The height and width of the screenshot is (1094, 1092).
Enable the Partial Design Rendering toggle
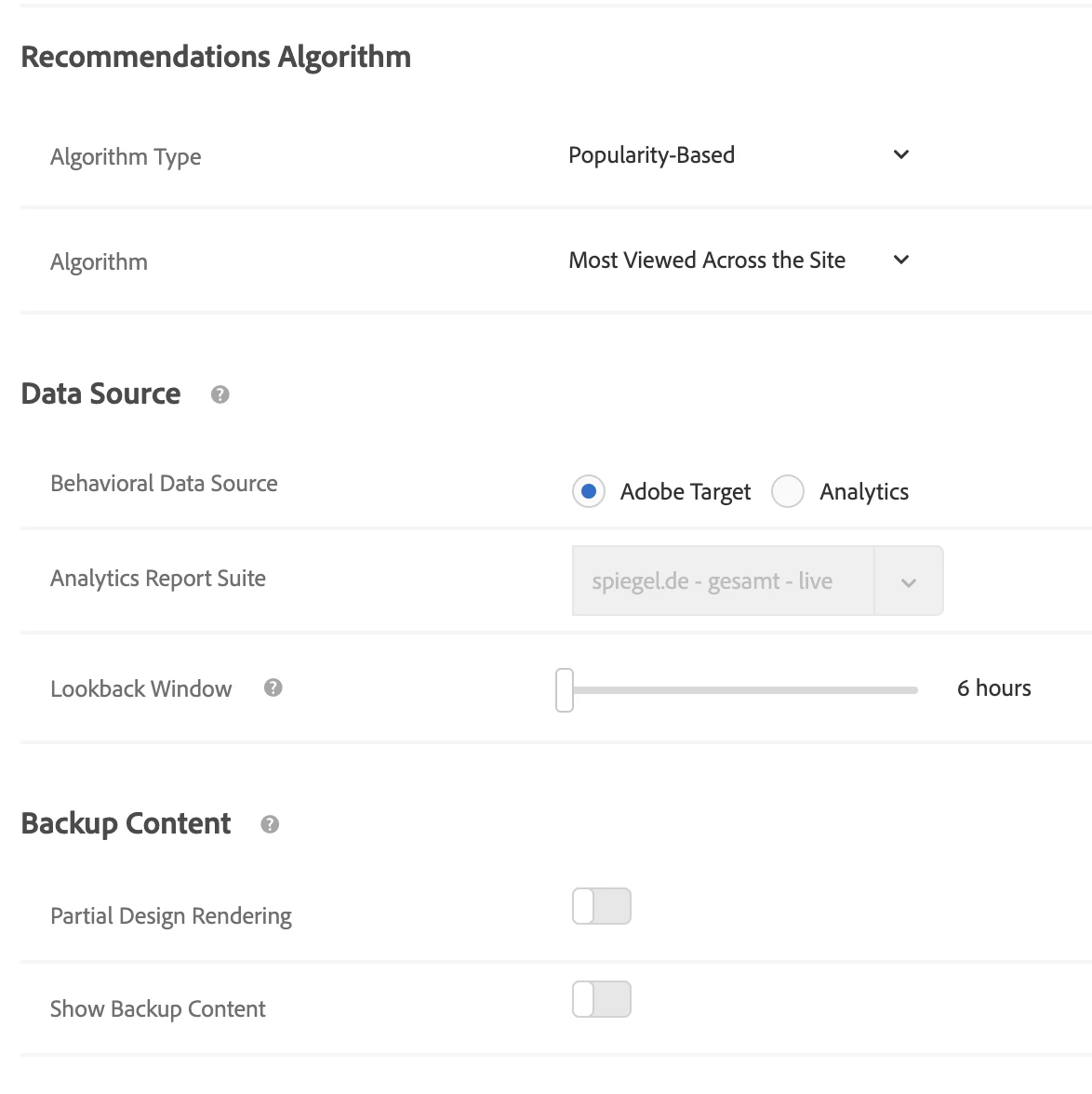click(602, 906)
